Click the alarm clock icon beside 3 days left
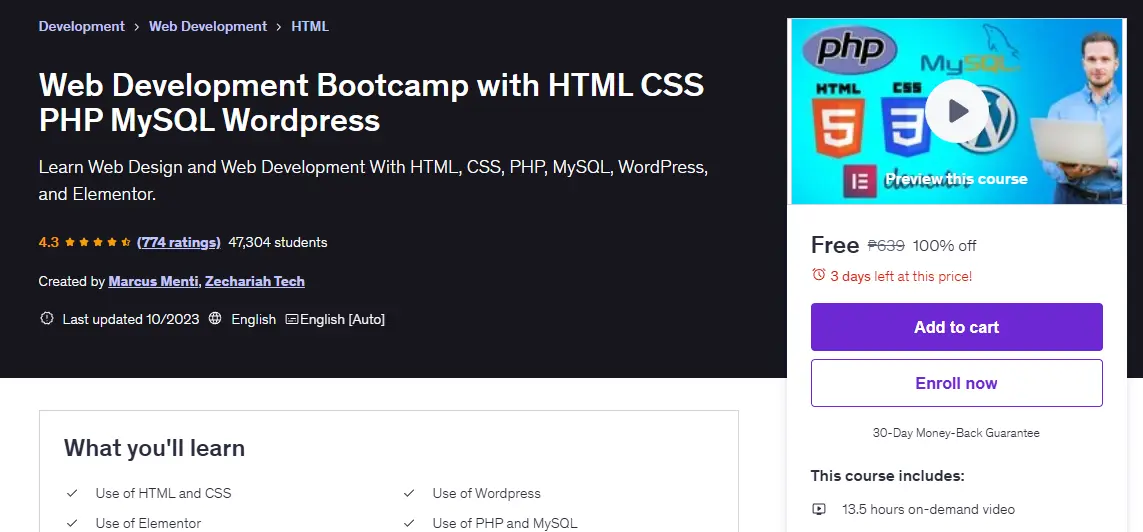 (x=819, y=275)
